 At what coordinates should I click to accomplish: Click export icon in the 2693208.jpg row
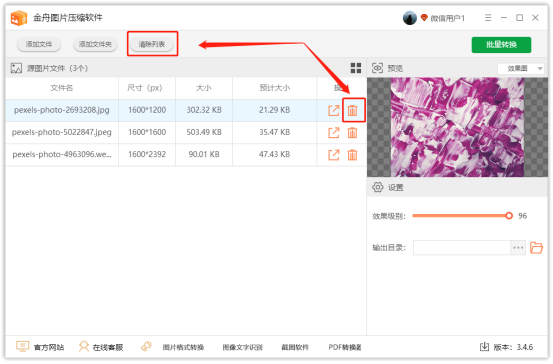click(334, 110)
